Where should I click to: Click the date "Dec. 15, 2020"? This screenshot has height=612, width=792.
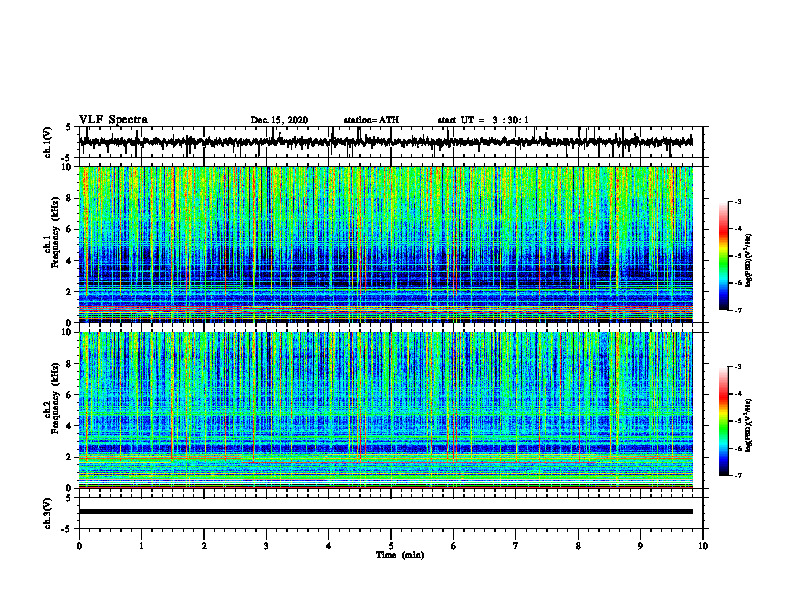(279, 120)
